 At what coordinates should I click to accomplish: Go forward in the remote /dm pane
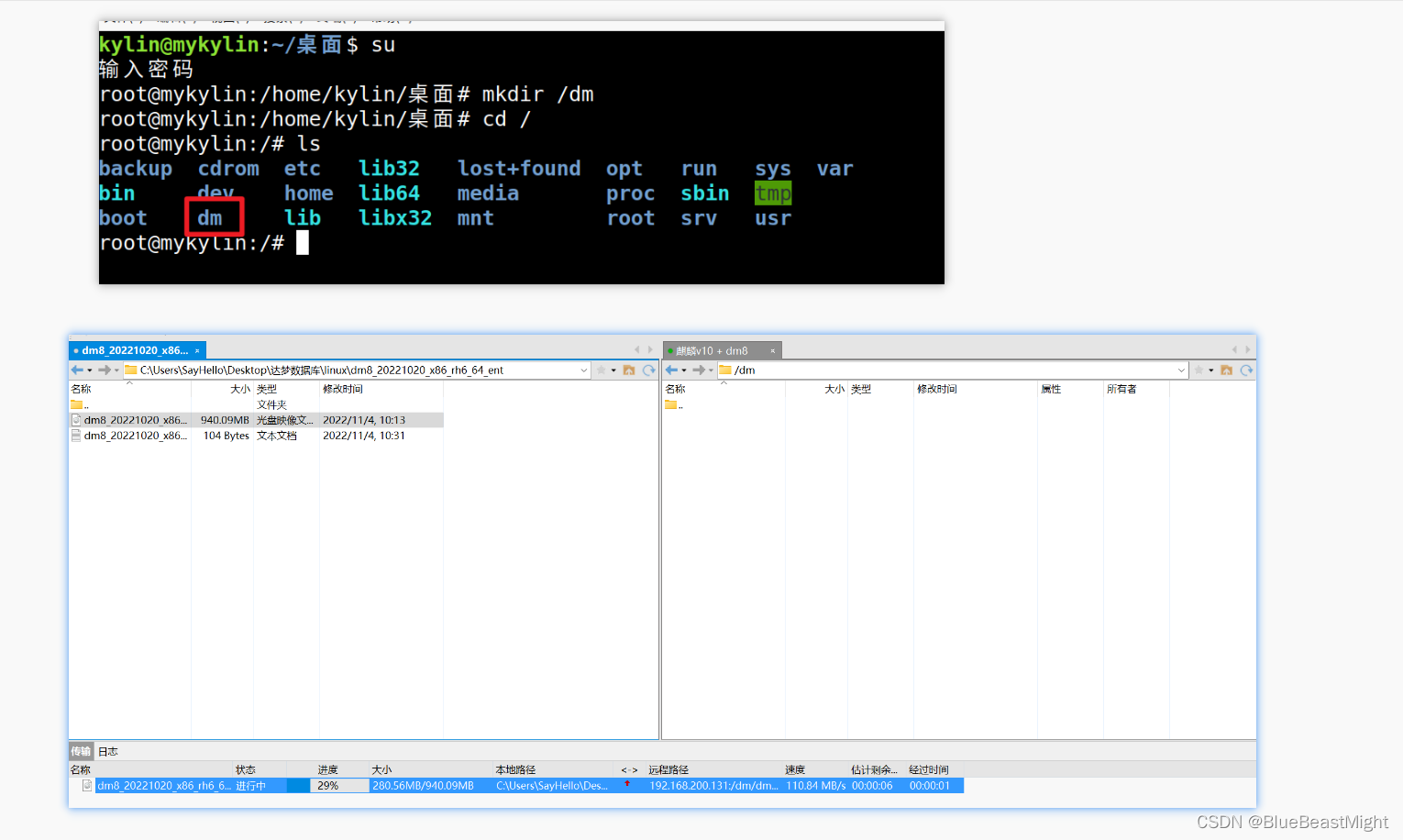pos(699,370)
